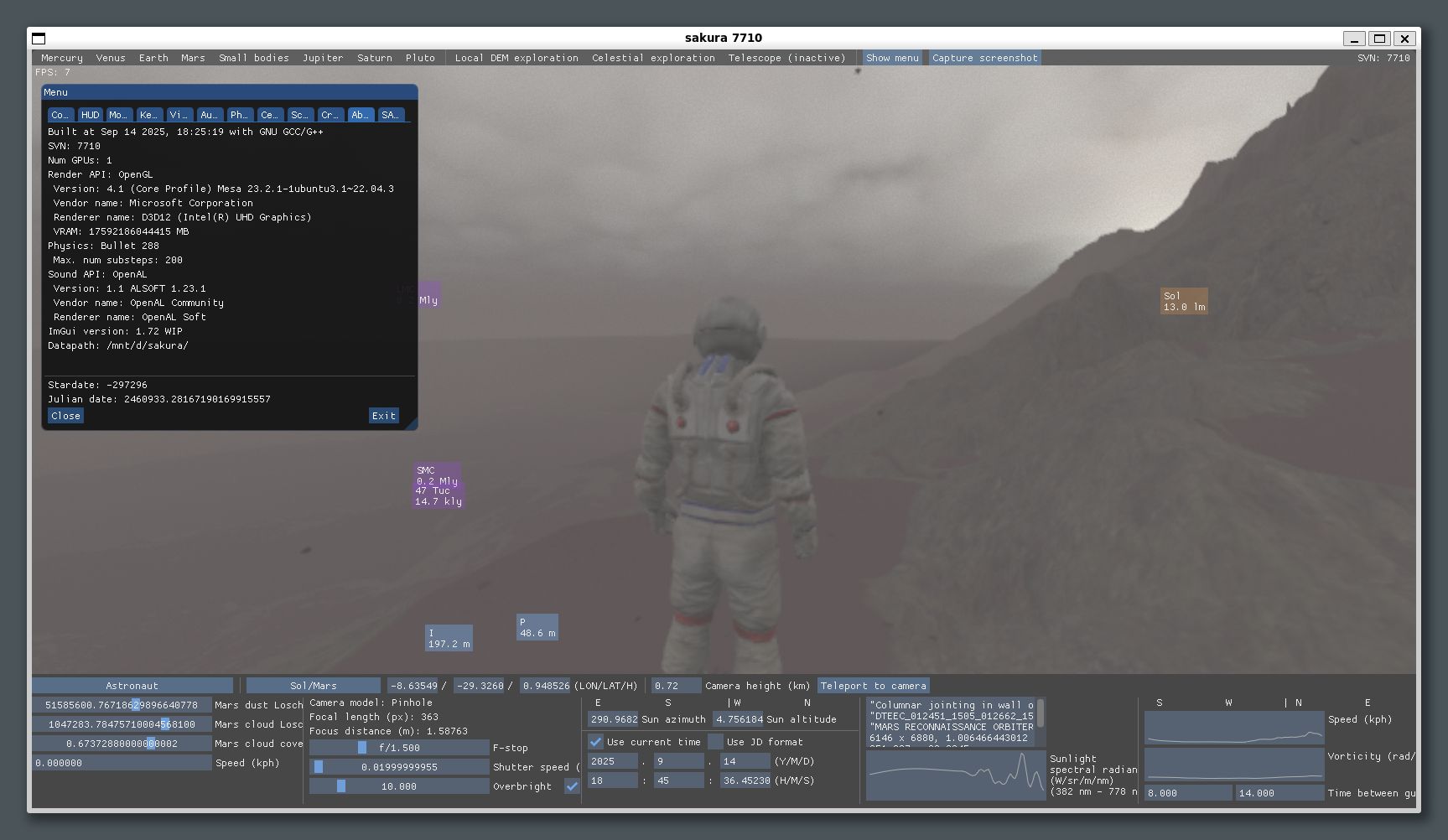Open the Saturn menu
The width and height of the screenshot is (1448, 840).
coord(375,58)
